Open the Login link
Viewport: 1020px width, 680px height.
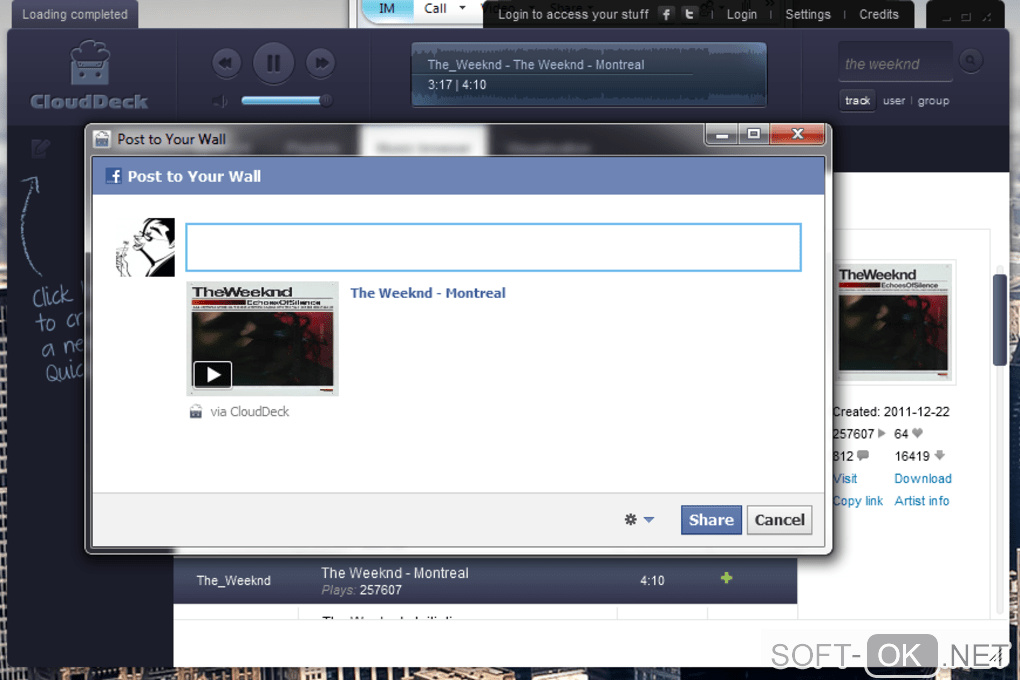point(742,14)
